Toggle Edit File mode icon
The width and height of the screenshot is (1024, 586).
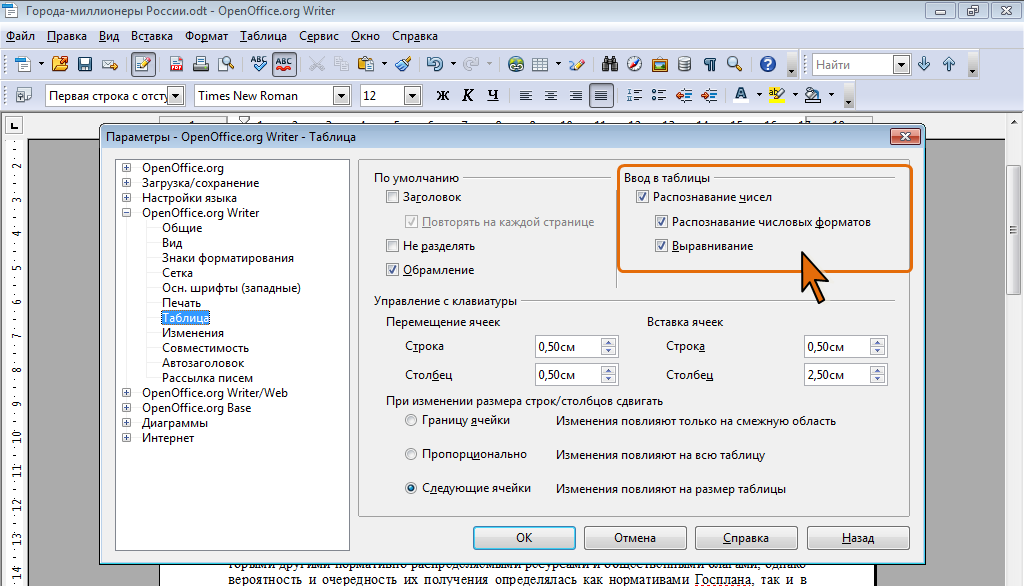click(x=143, y=64)
